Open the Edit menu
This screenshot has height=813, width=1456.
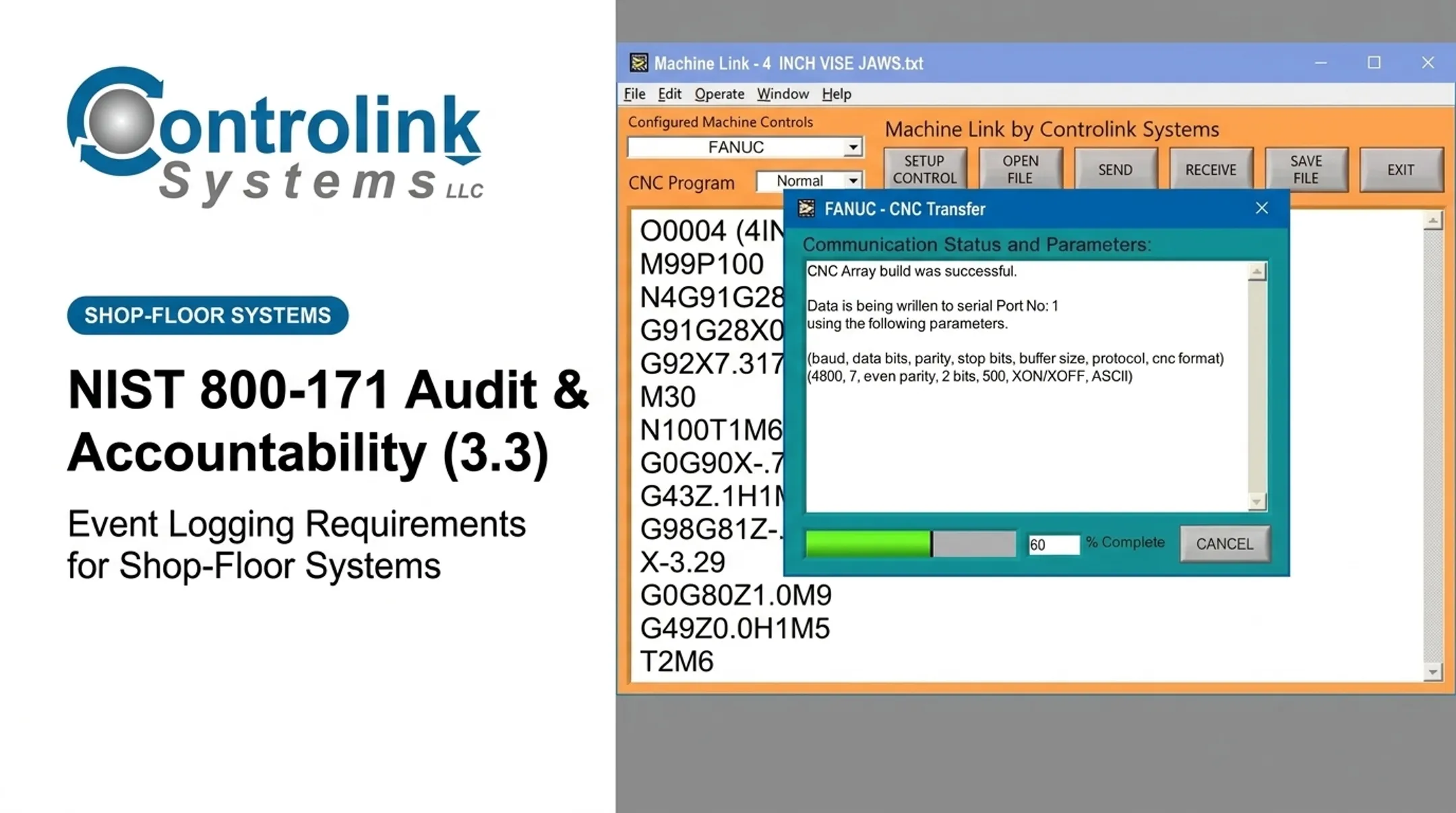[669, 94]
